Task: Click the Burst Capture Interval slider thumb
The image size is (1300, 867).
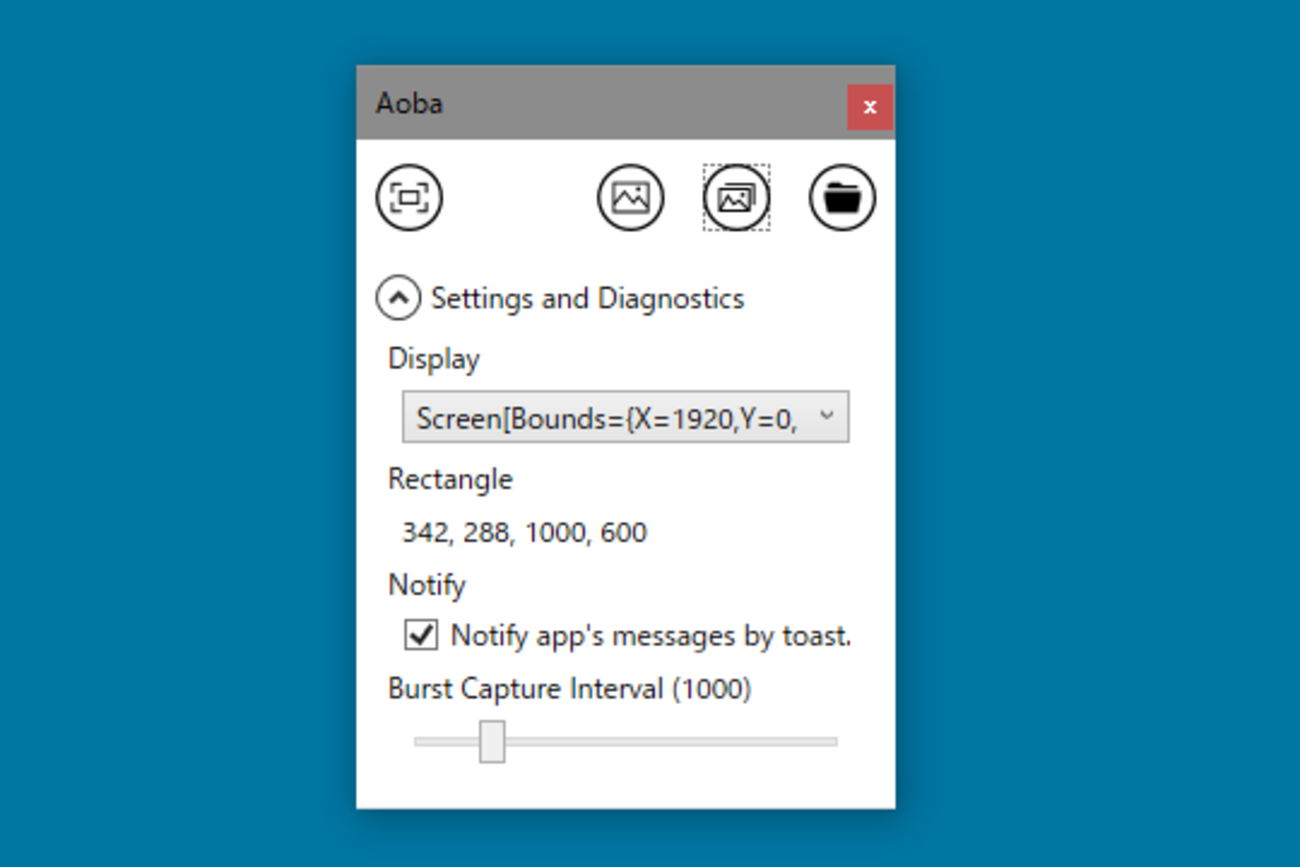Action: point(491,741)
